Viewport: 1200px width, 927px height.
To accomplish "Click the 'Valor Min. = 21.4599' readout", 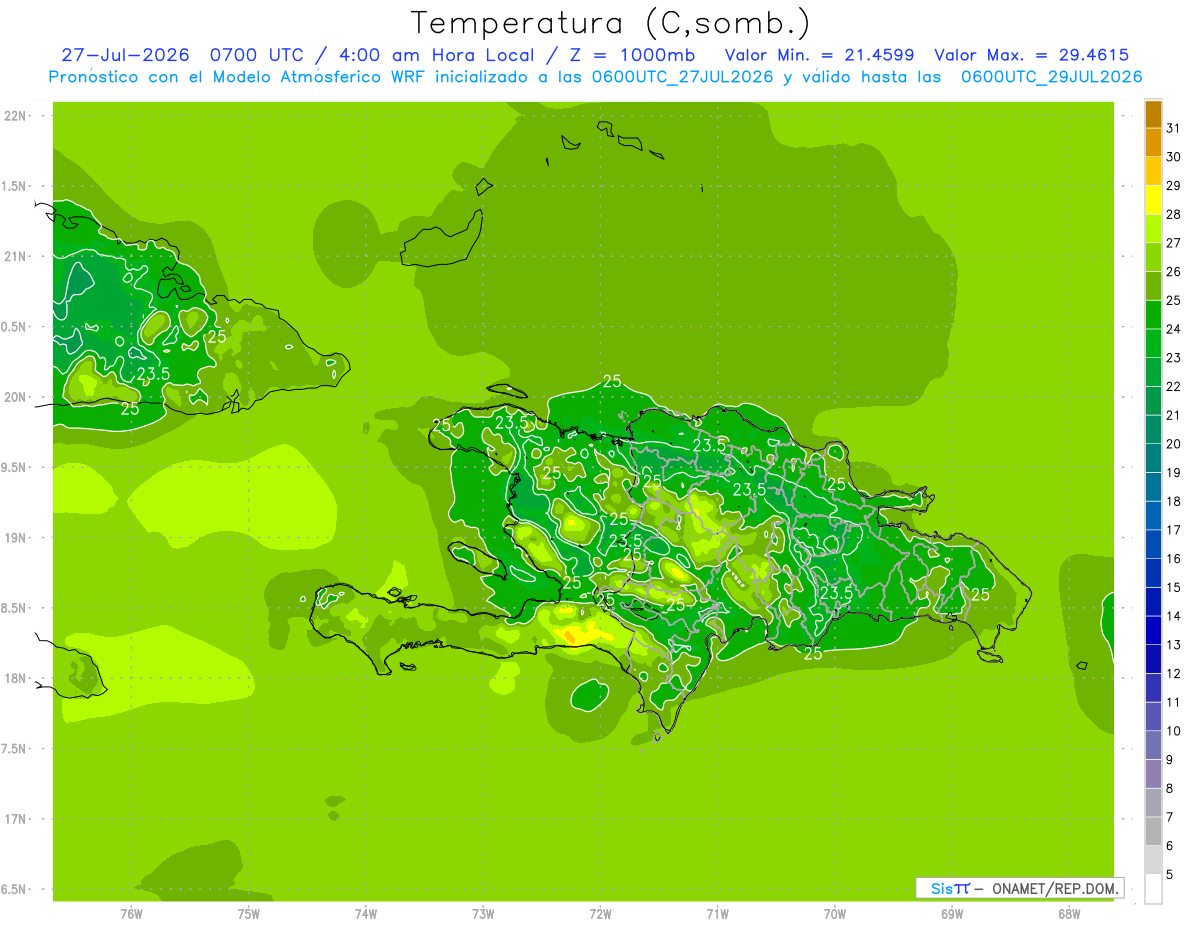I will 819,55.
